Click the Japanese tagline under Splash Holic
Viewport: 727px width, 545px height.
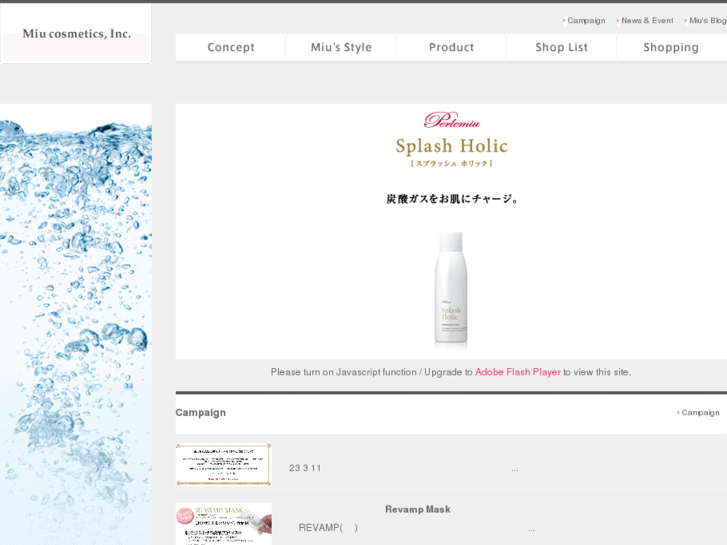click(452, 199)
